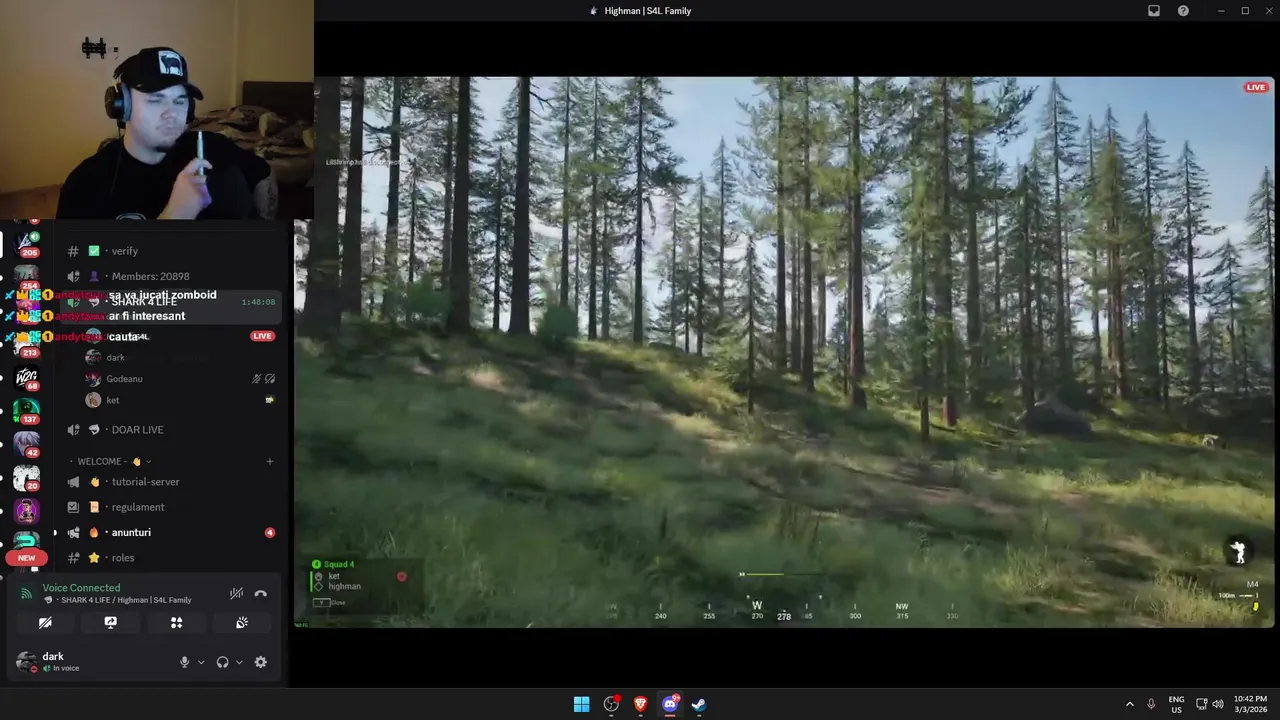Open network settings from tray
The image size is (1280, 720).
[1202, 704]
